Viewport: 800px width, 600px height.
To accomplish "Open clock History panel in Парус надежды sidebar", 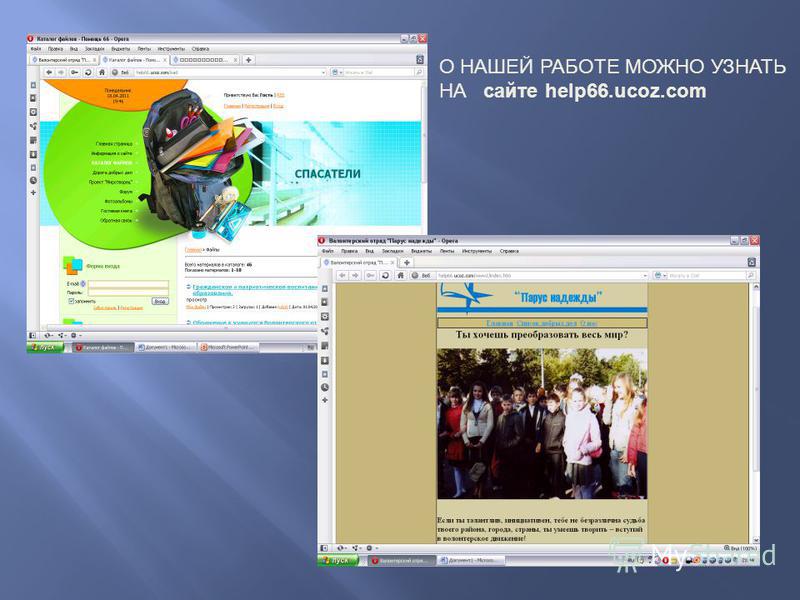I will (324, 387).
